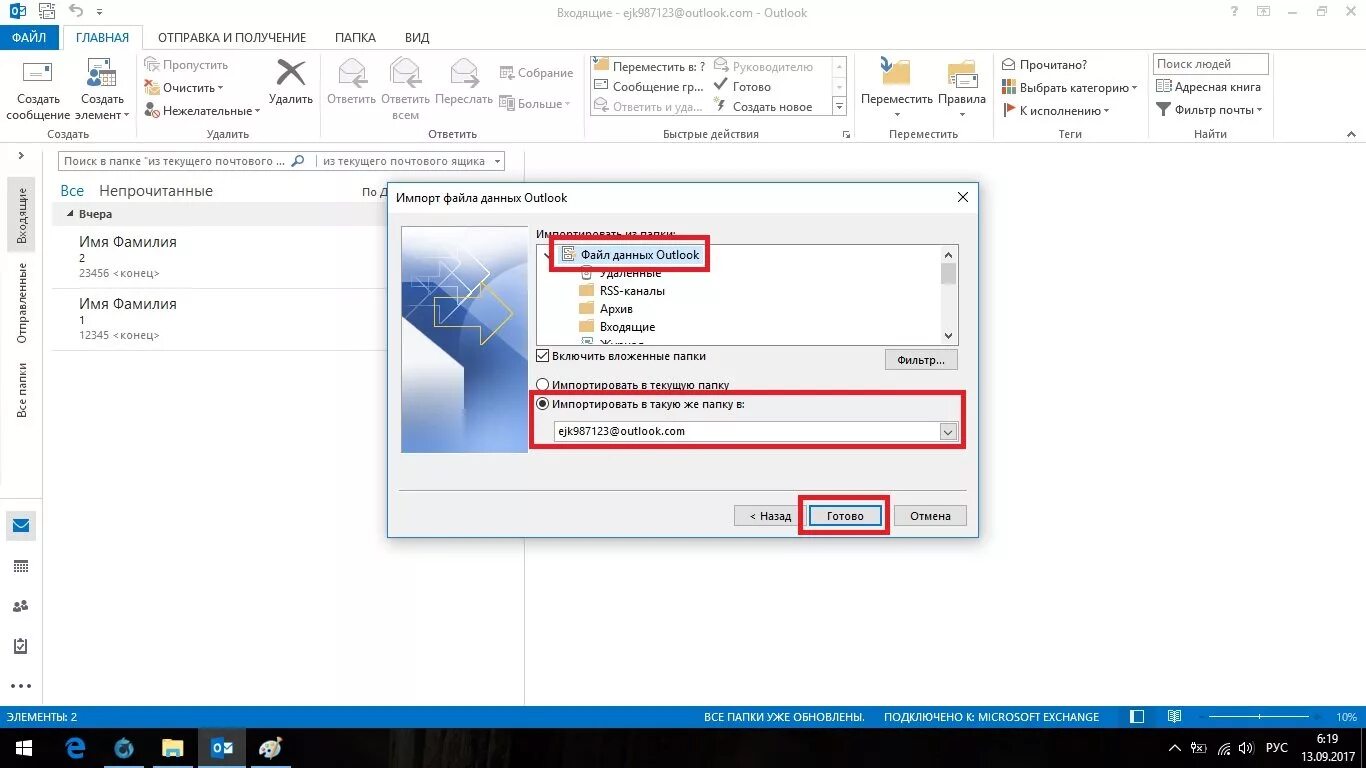Expand the folder pane chevron

[21, 156]
